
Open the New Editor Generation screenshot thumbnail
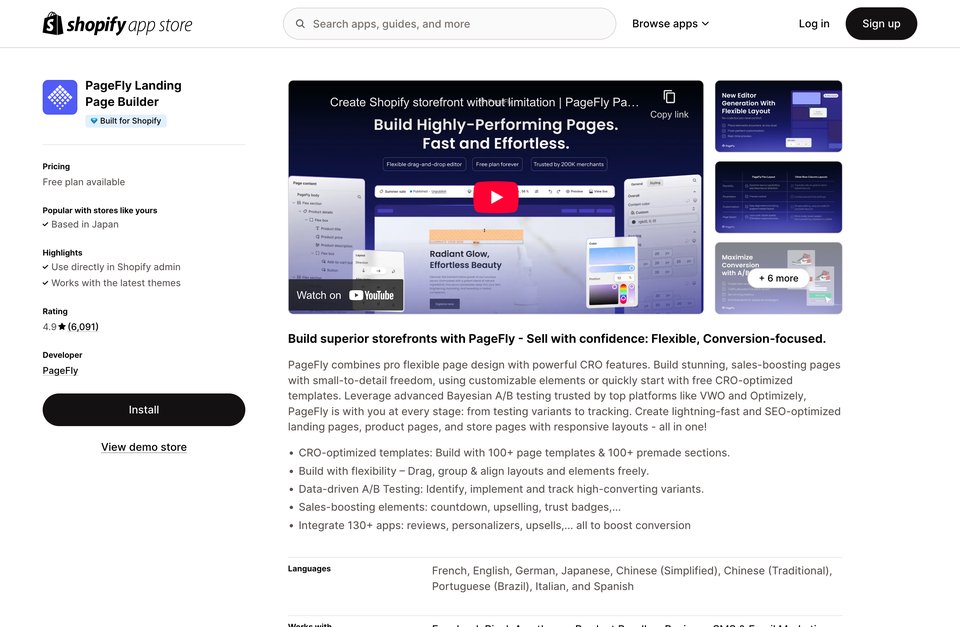coord(778,116)
